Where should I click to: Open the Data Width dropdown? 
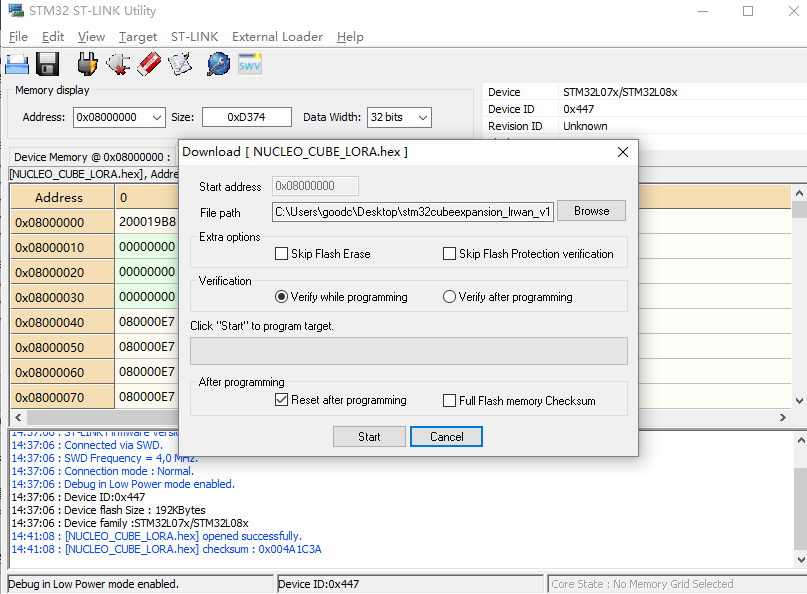coord(423,117)
